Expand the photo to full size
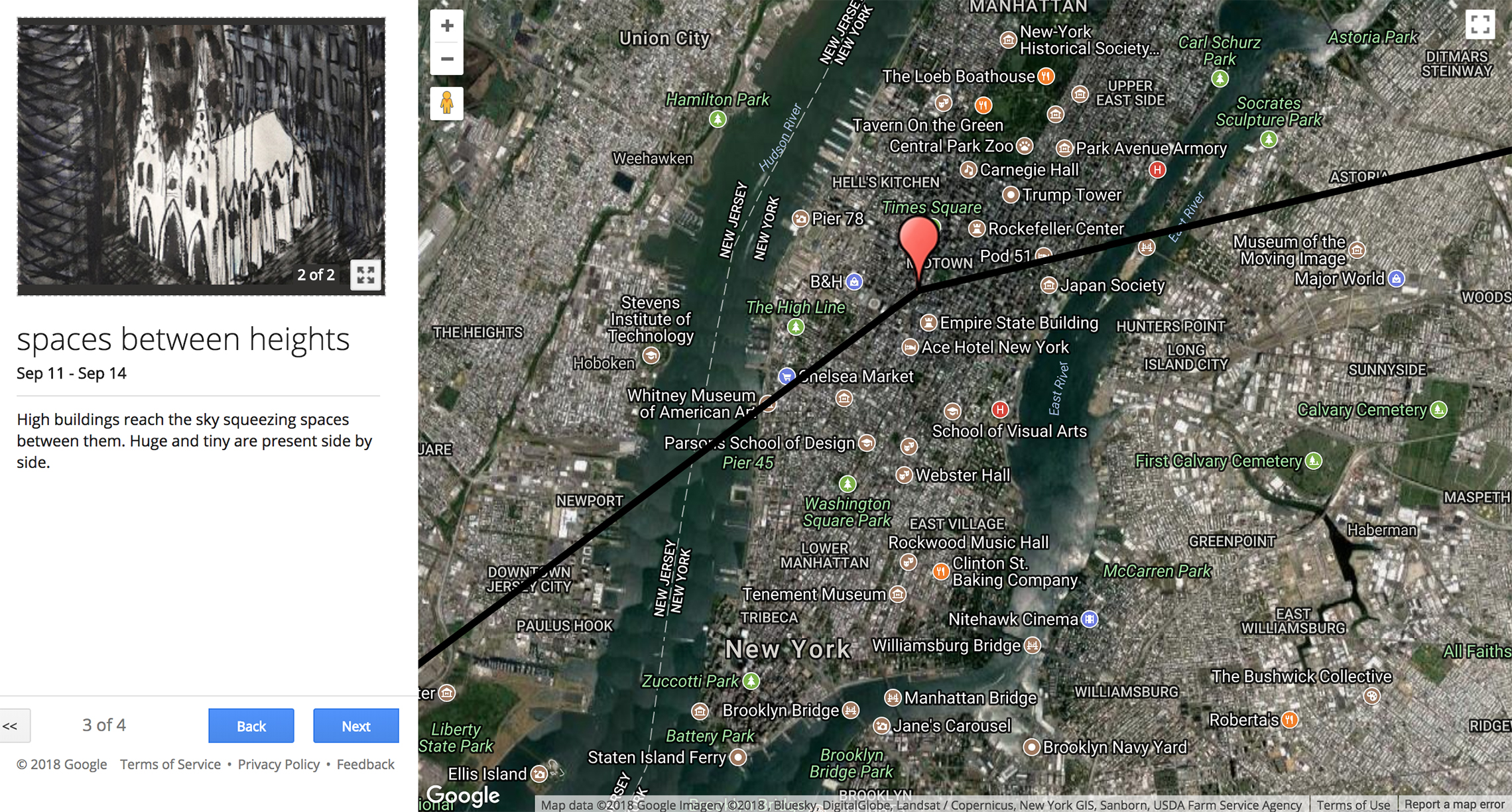Image resolution: width=1512 pixels, height=812 pixels. click(x=365, y=274)
